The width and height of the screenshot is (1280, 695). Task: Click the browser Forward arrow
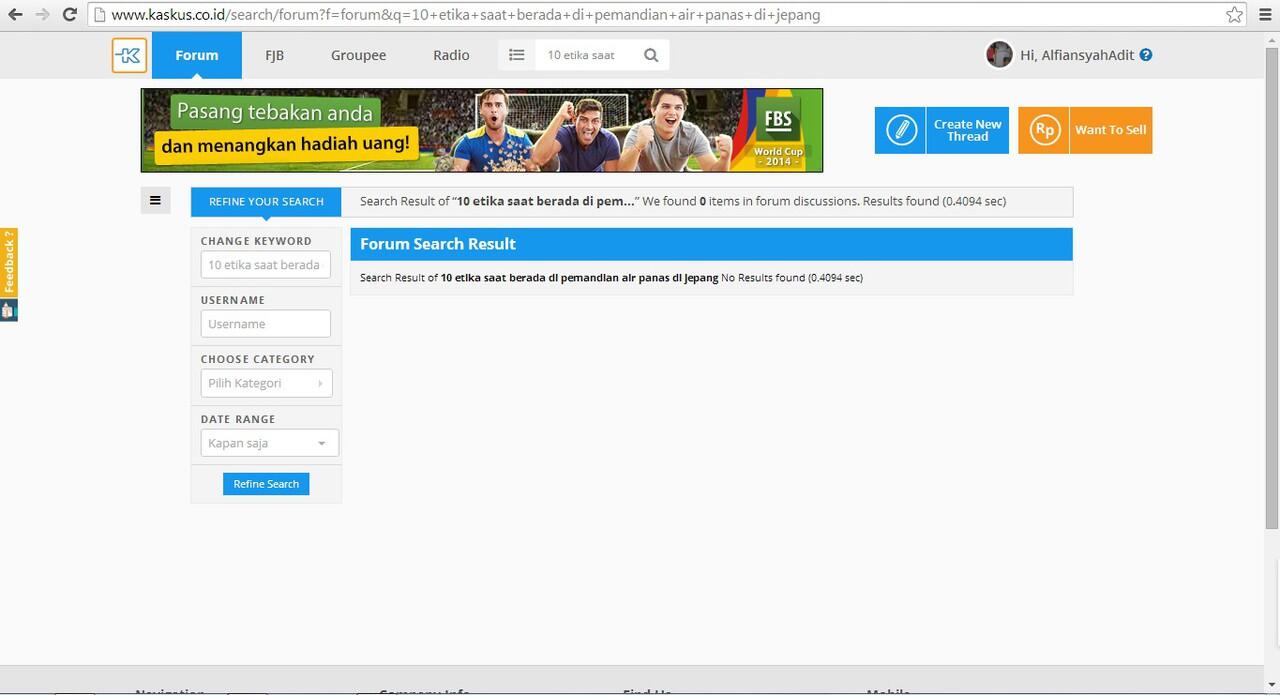42,14
